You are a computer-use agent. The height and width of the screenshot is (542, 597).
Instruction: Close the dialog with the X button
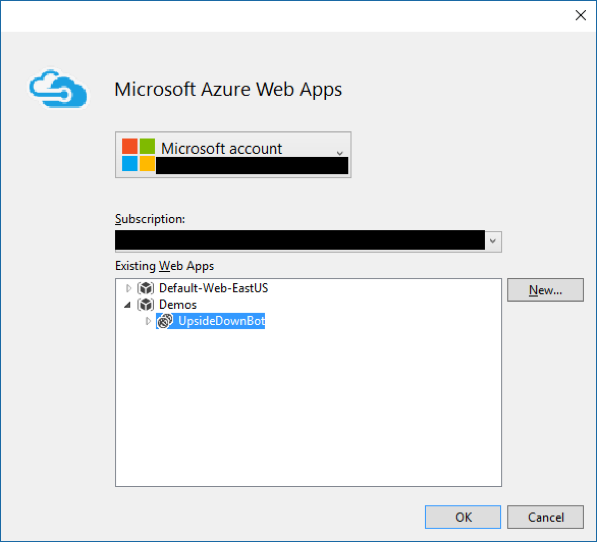pos(581,15)
